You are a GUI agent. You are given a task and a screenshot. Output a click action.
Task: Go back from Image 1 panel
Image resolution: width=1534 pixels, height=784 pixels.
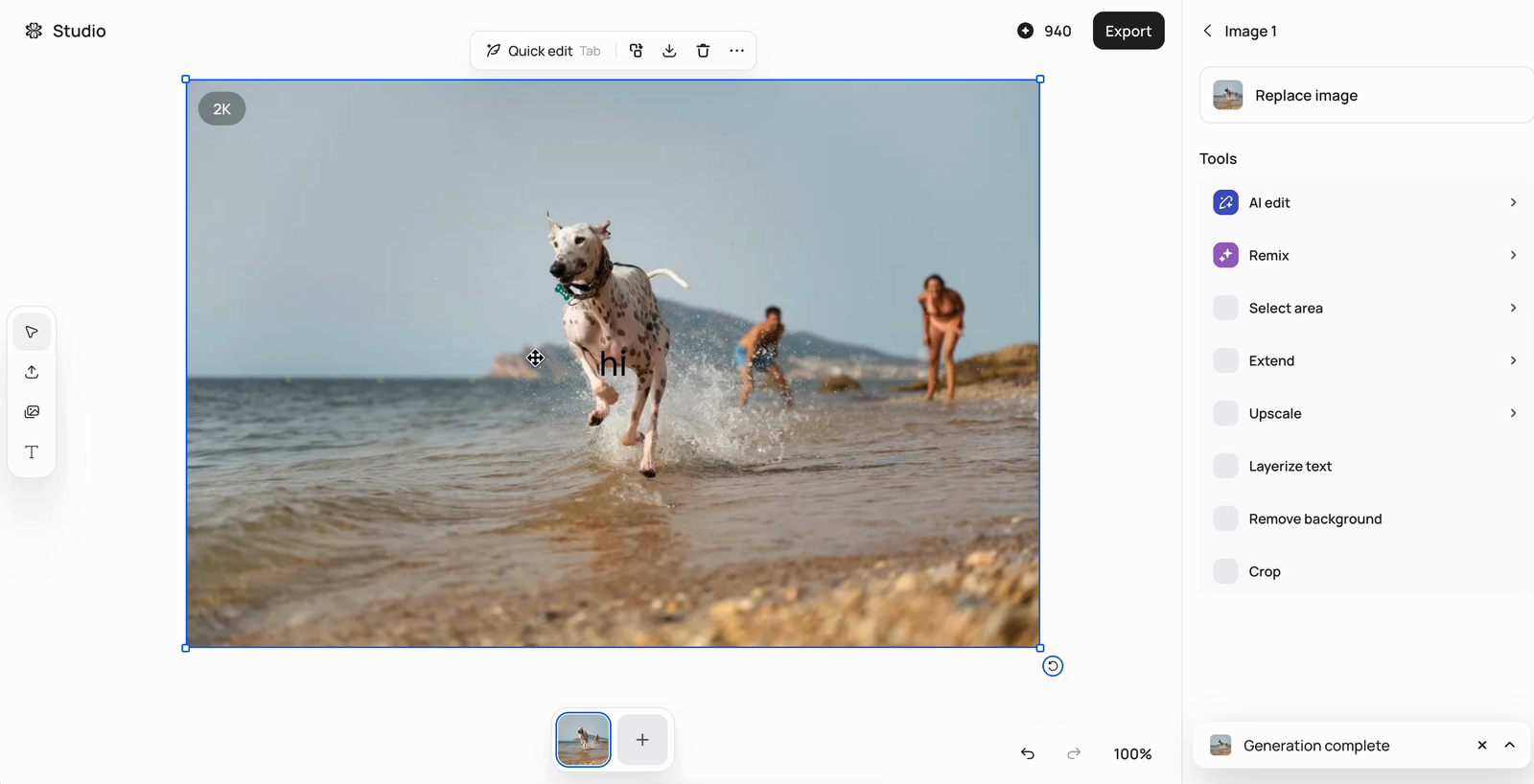tap(1207, 31)
